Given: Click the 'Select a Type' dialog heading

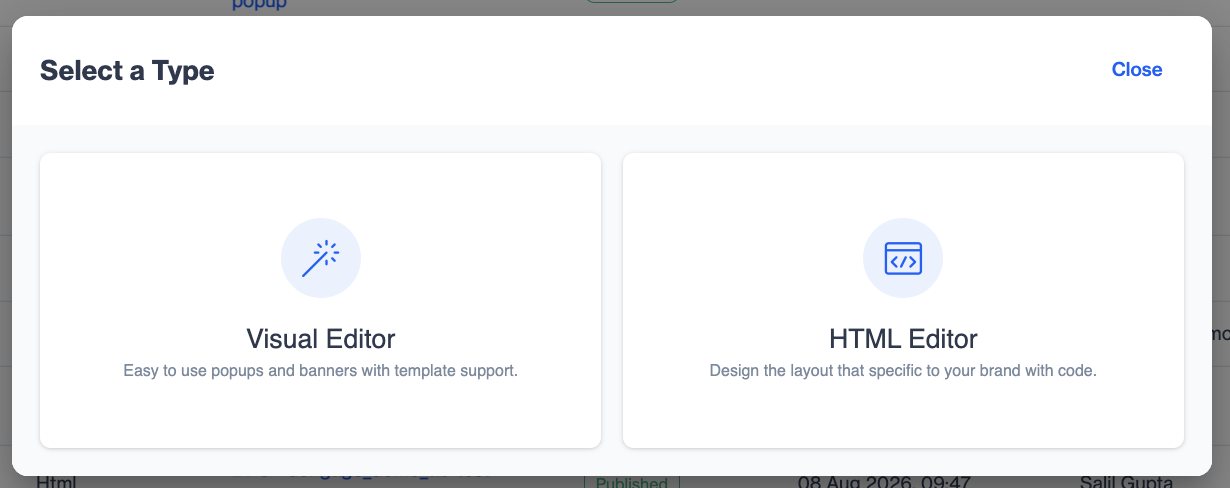Looking at the screenshot, I should pos(127,70).
